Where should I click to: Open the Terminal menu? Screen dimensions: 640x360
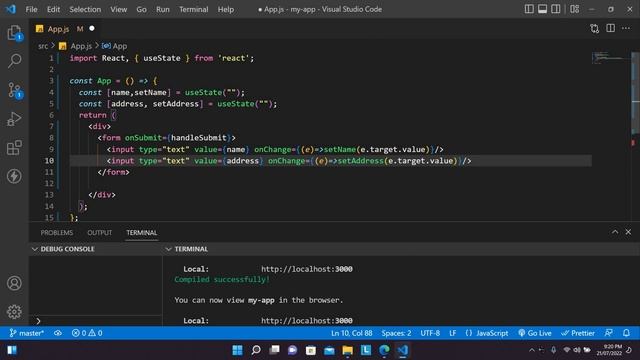193,9
